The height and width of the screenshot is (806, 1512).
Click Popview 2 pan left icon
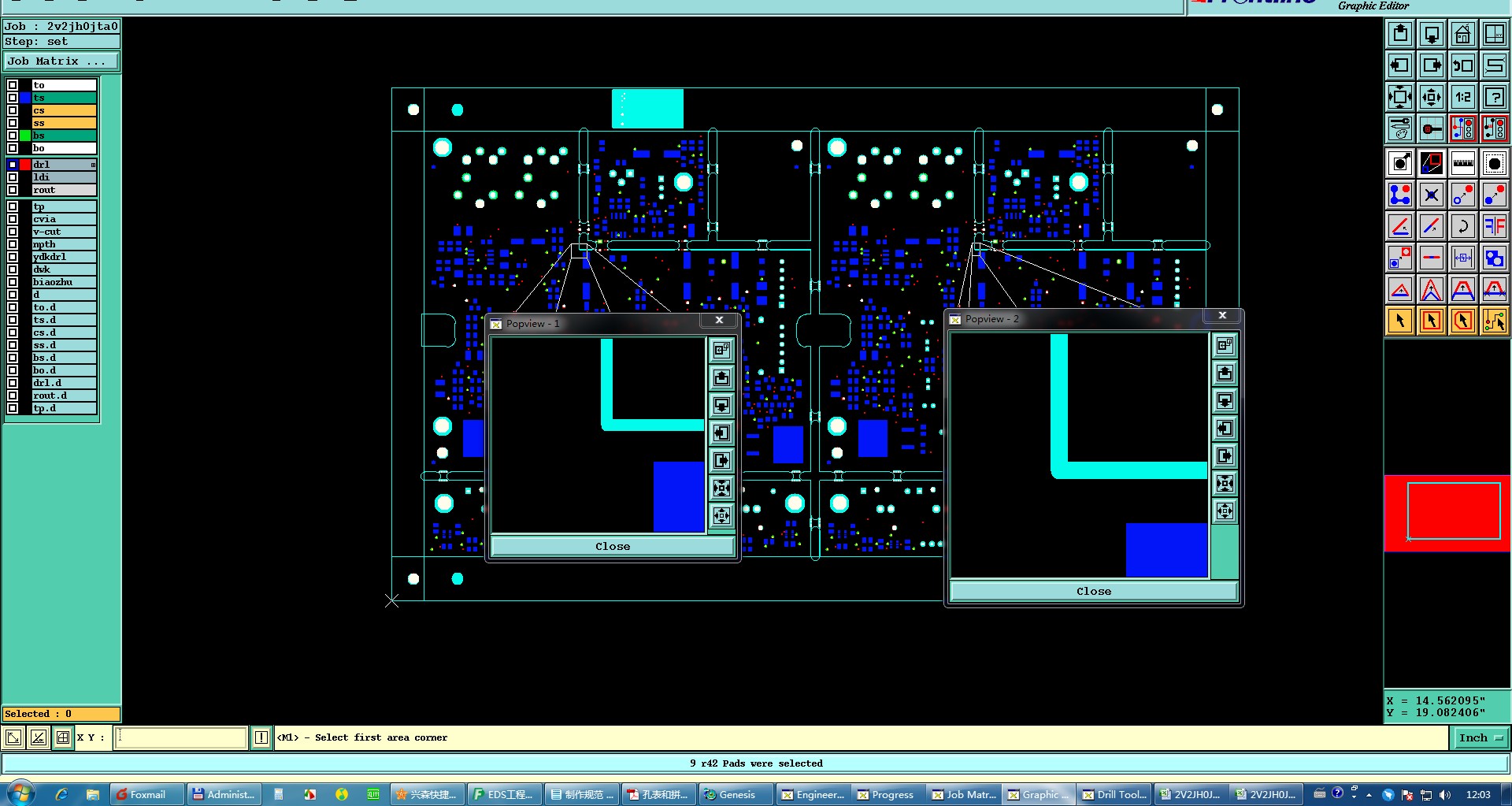(x=1225, y=429)
